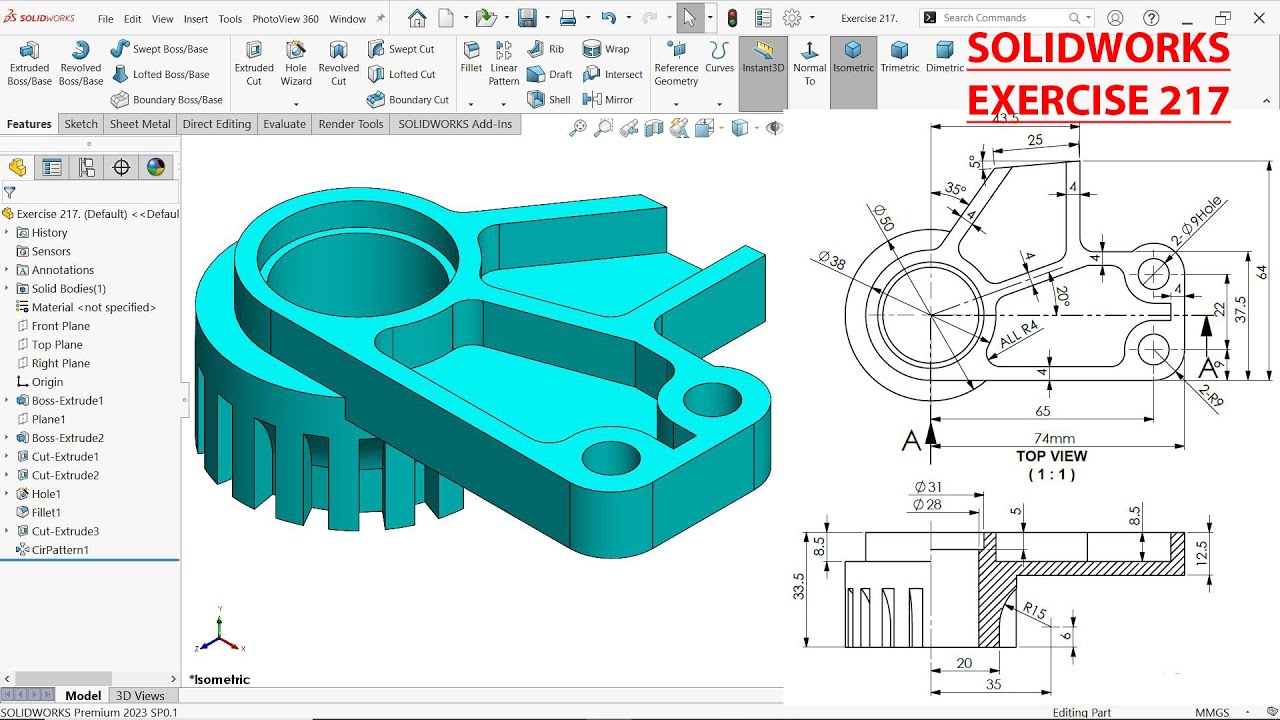Switch to the Evaluate tab
Viewport: 1280px width, 720px height.
tap(285, 124)
